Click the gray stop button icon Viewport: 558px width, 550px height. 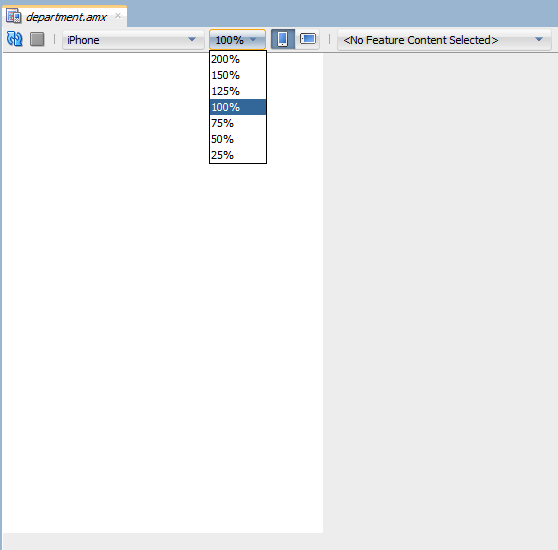tap(37, 39)
